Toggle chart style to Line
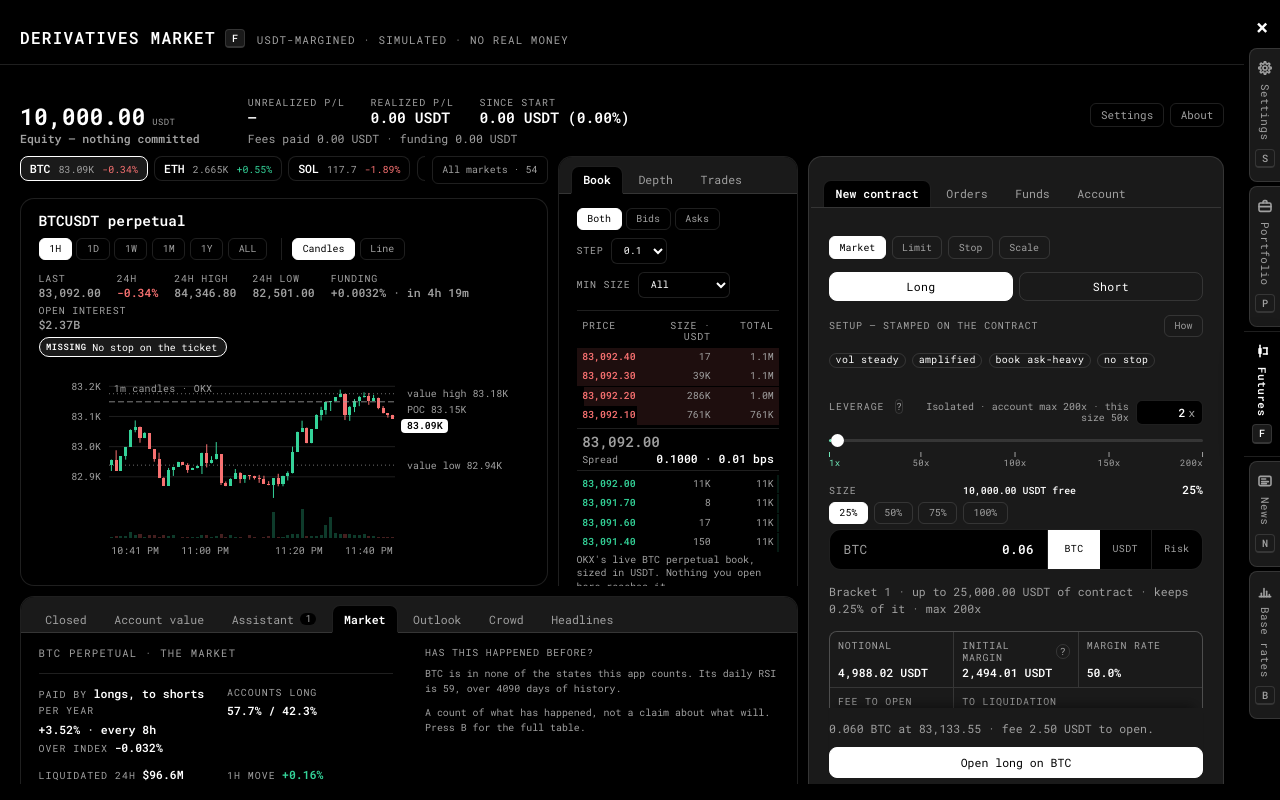 (382, 249)
